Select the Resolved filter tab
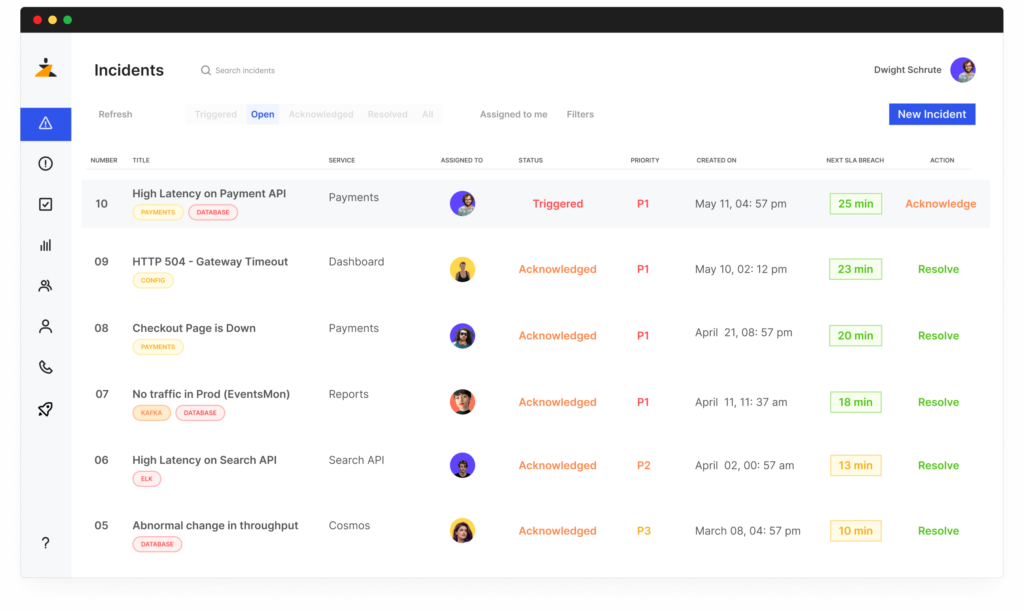 click(387, 114)
